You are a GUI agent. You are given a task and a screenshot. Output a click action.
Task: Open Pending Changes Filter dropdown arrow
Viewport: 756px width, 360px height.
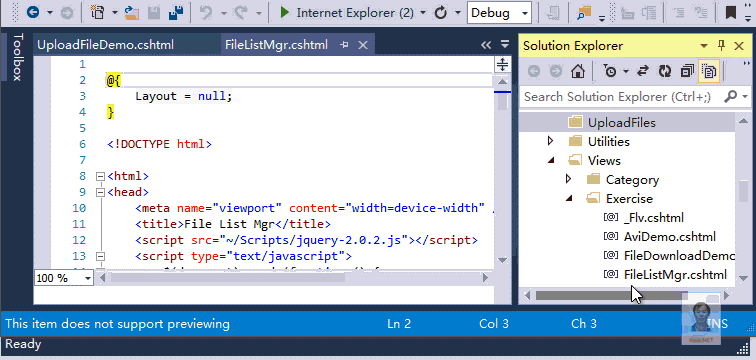[x=626, y=72]
